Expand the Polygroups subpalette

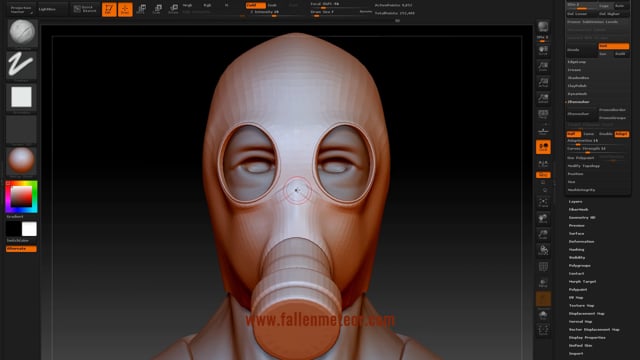(580, 266)
